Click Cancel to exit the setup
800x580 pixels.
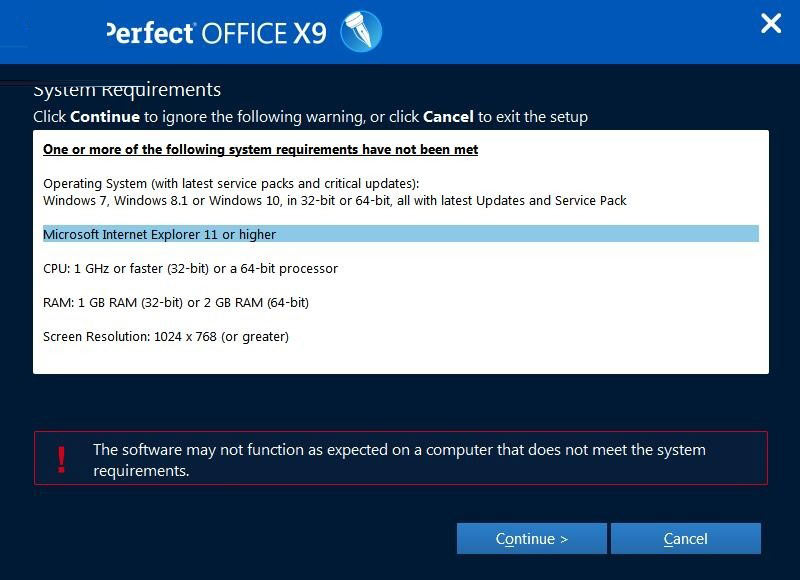(x=686, y=538)
